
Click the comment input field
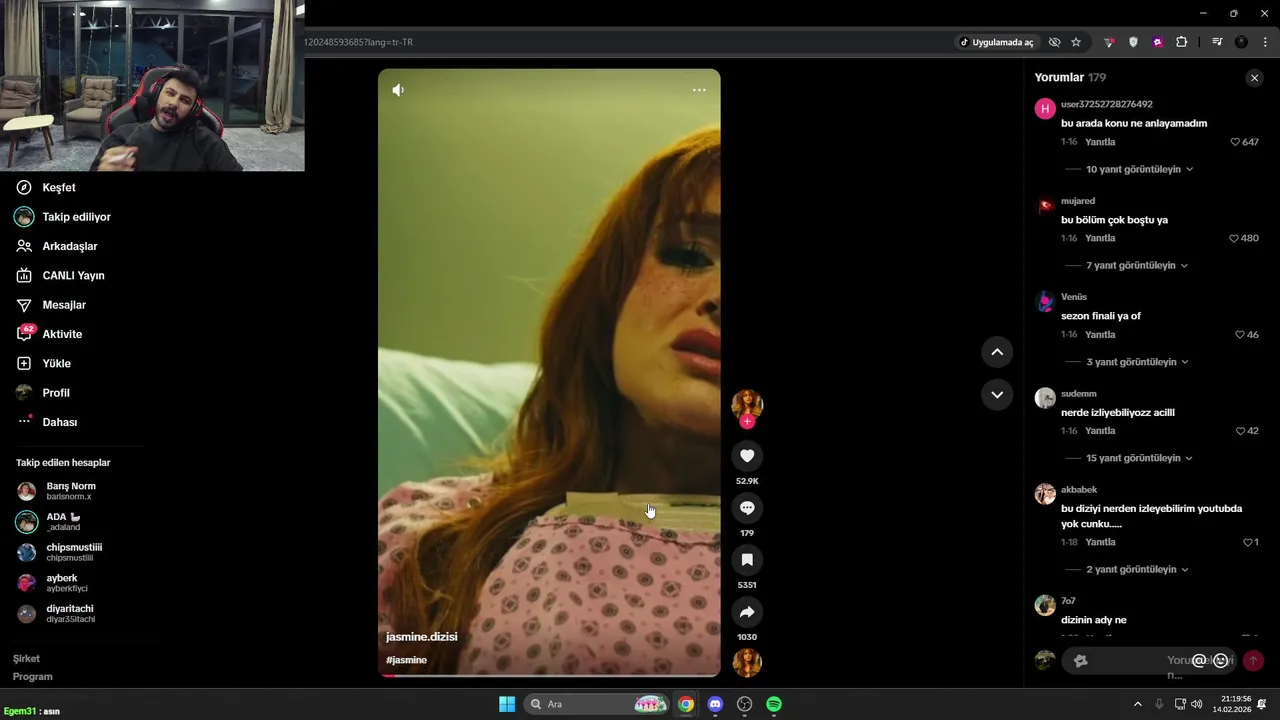click(1149, 661)
